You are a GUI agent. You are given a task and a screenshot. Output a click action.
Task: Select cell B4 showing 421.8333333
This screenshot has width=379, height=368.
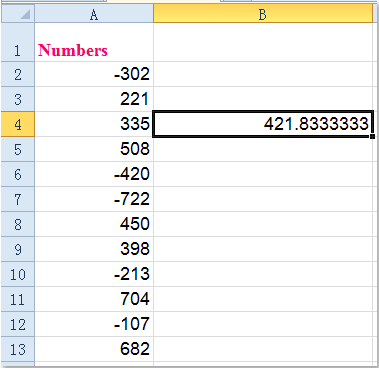pyautogui.click(x=263, y=124)
